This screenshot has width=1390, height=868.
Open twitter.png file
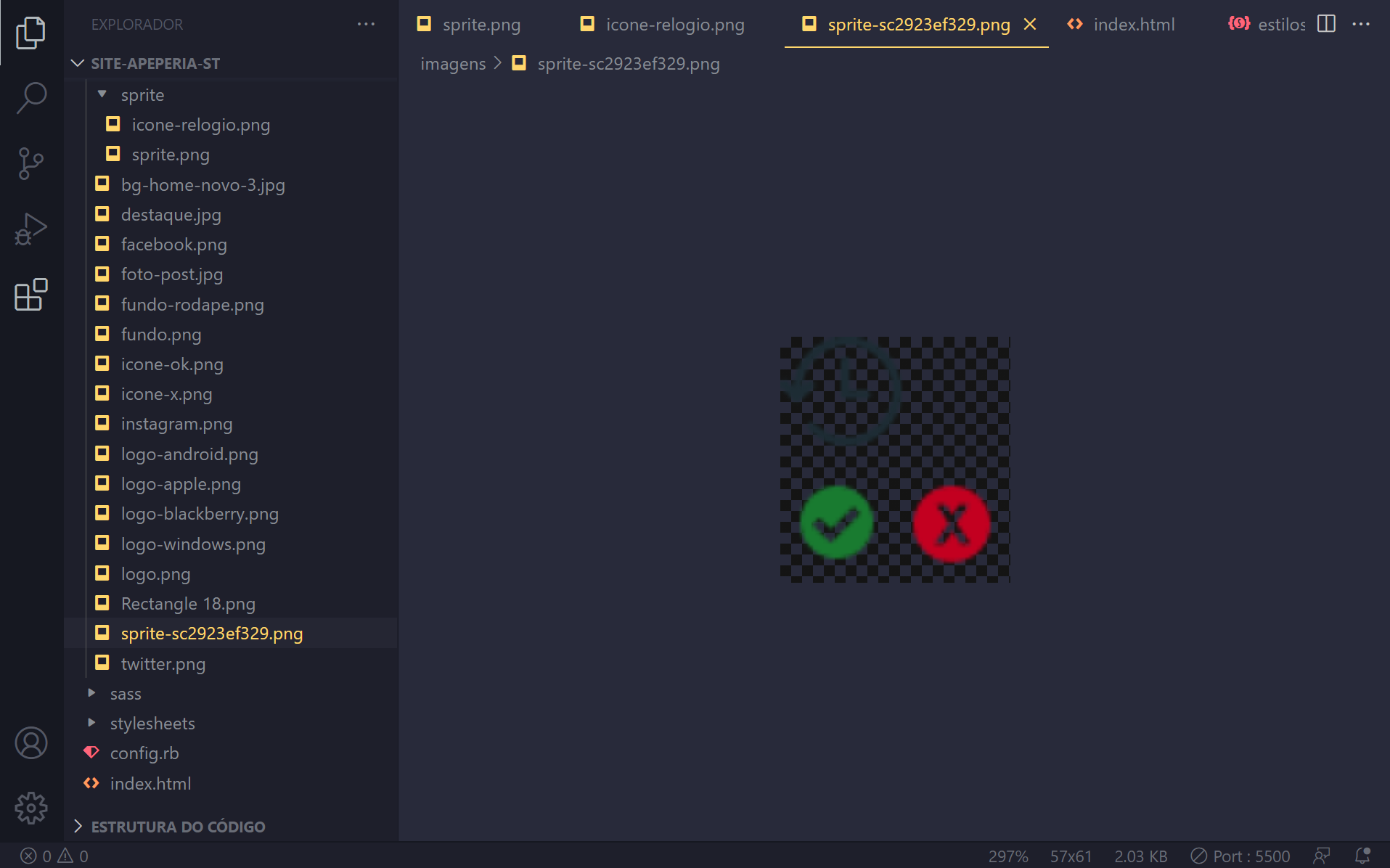(x=163, y=664)
